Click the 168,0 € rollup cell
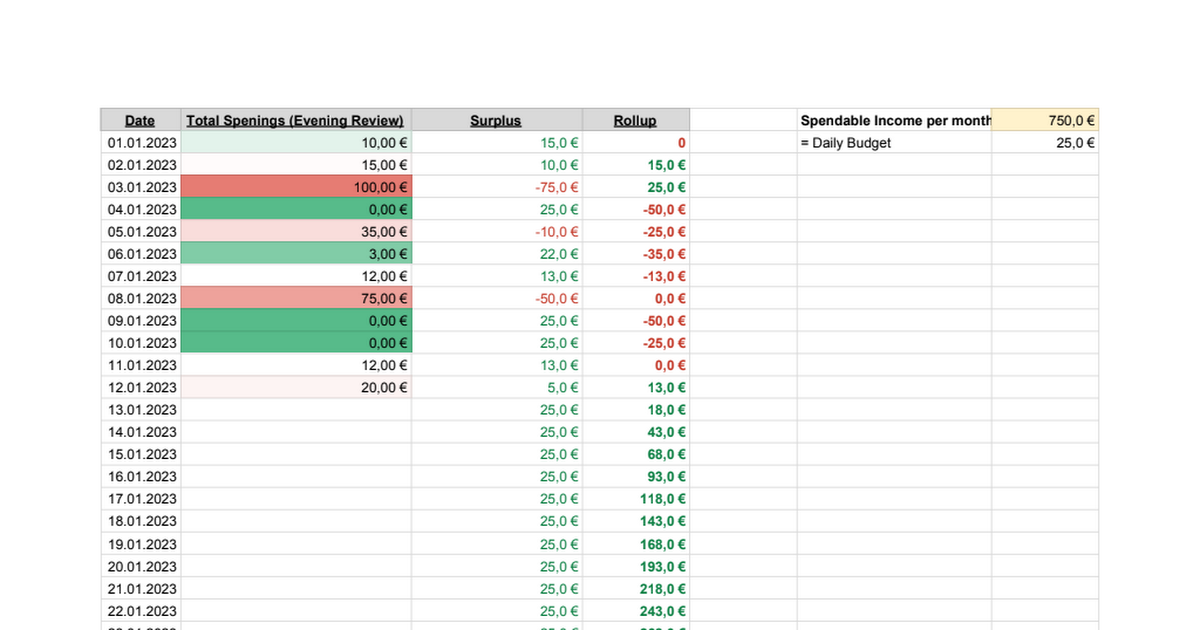 [x=635, y=544]
